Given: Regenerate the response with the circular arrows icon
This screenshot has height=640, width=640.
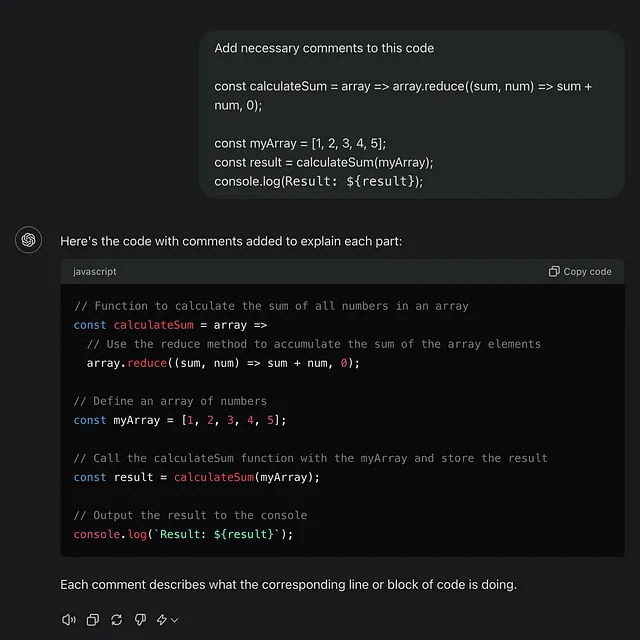Looking at the screenshot, I should click(x=117, y=620).
